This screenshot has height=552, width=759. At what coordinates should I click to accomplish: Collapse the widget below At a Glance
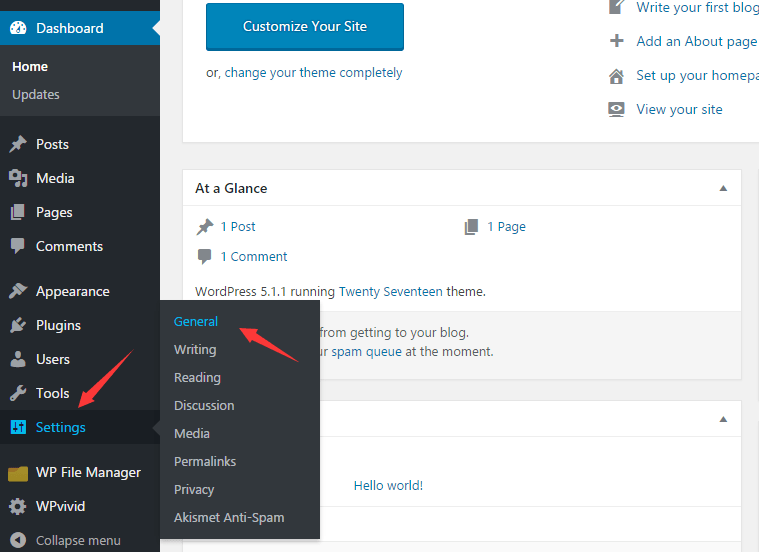[723, 419]
